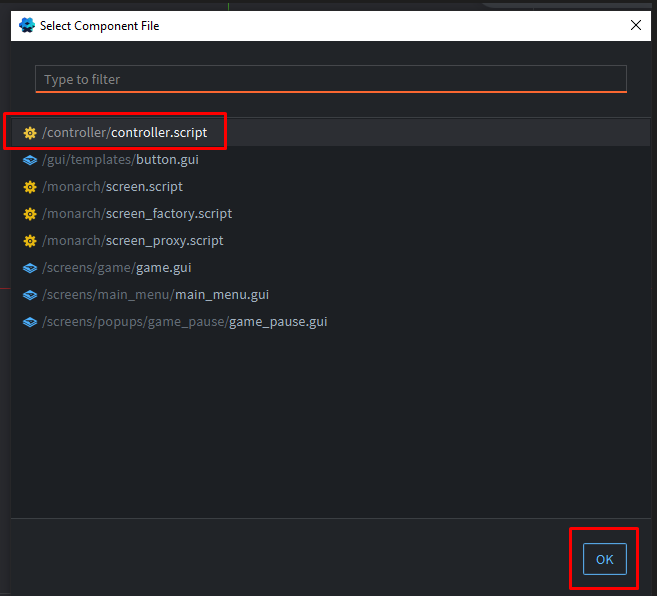Select /screens/popups/game_pause/game_pause.gui file
Viewport: 657px width, 596px height.
tap(185, 322)
